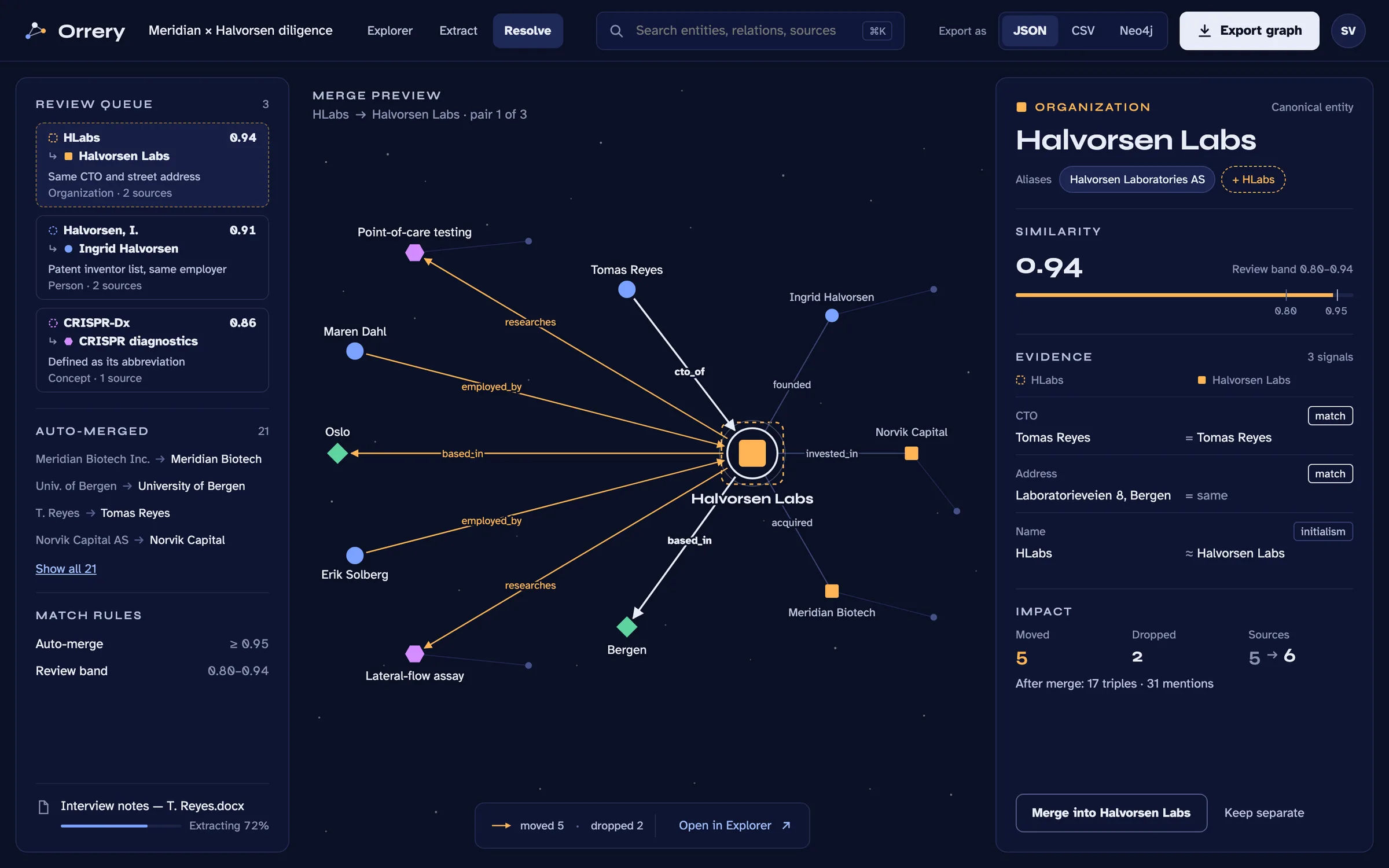Click the CTO match badge
The image size is (1389, 868).
coord(1330,416)
